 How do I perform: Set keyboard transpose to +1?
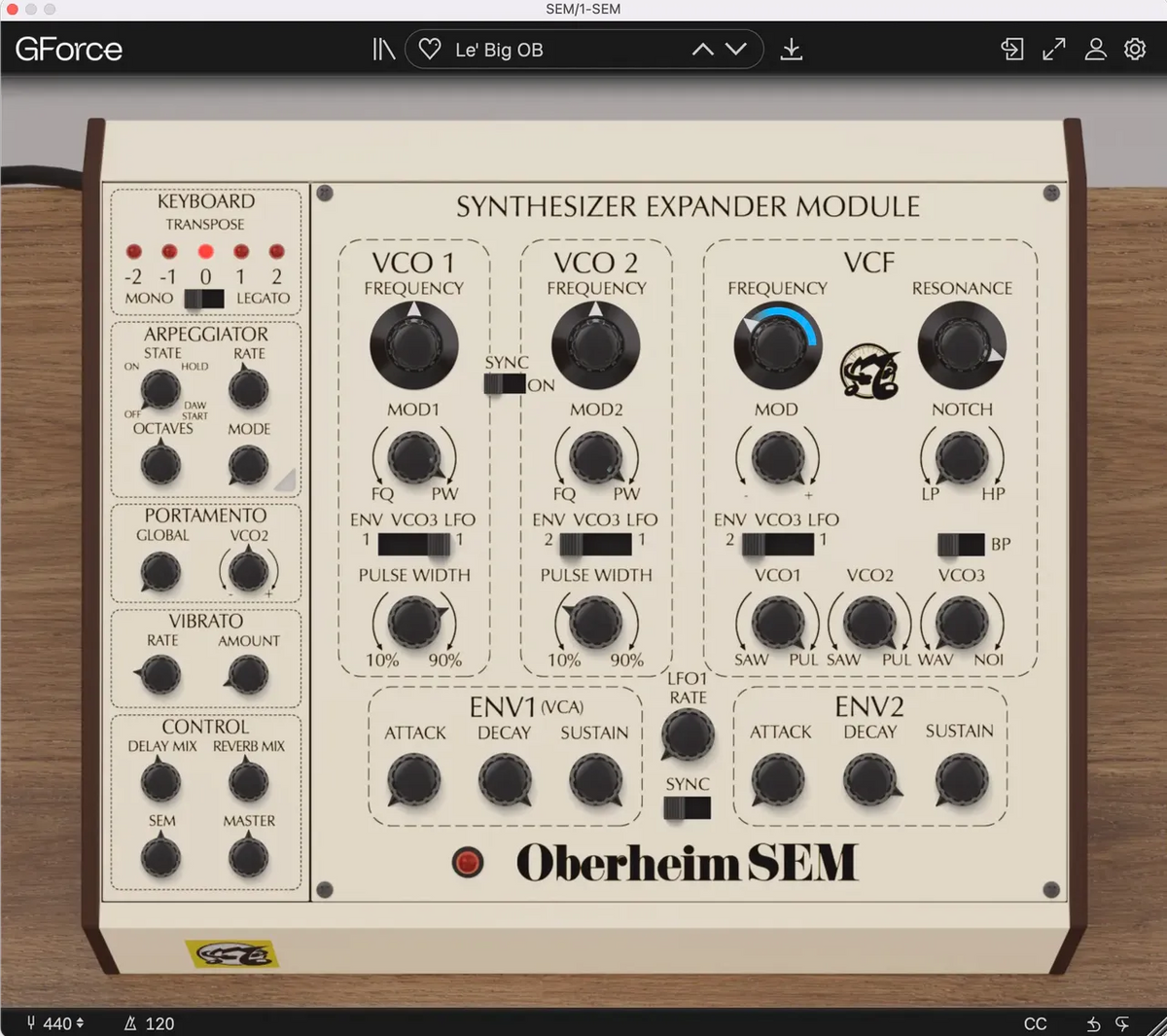point(241,252)
